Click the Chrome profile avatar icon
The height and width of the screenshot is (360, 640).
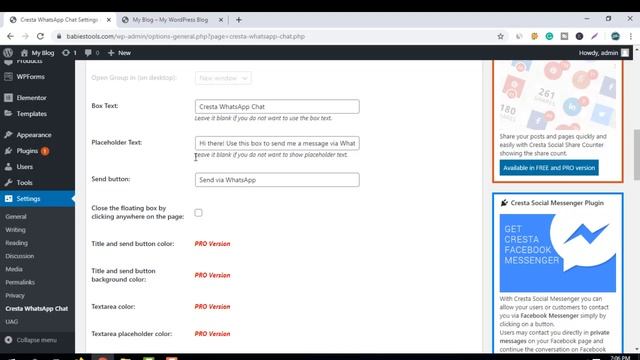(x=616, y=36)
